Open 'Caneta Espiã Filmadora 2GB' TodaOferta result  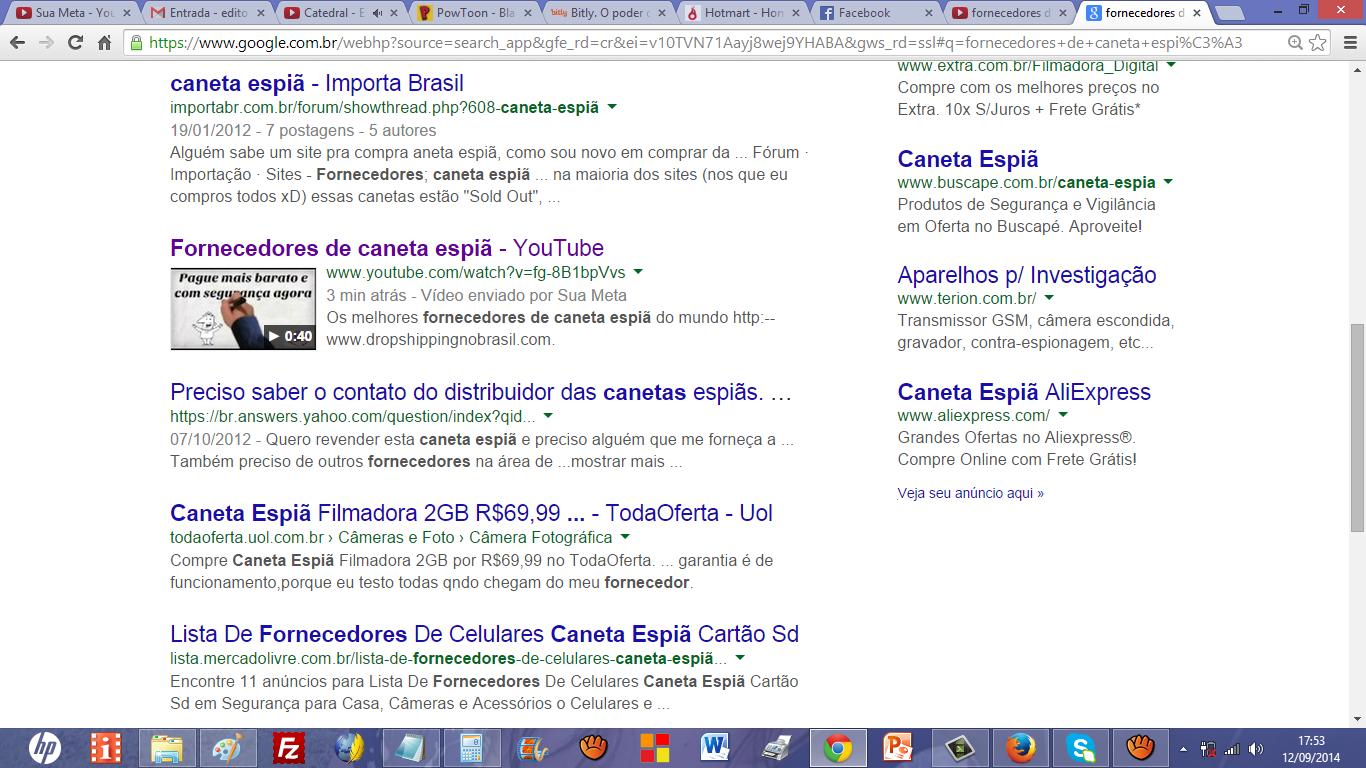[471, 513]
